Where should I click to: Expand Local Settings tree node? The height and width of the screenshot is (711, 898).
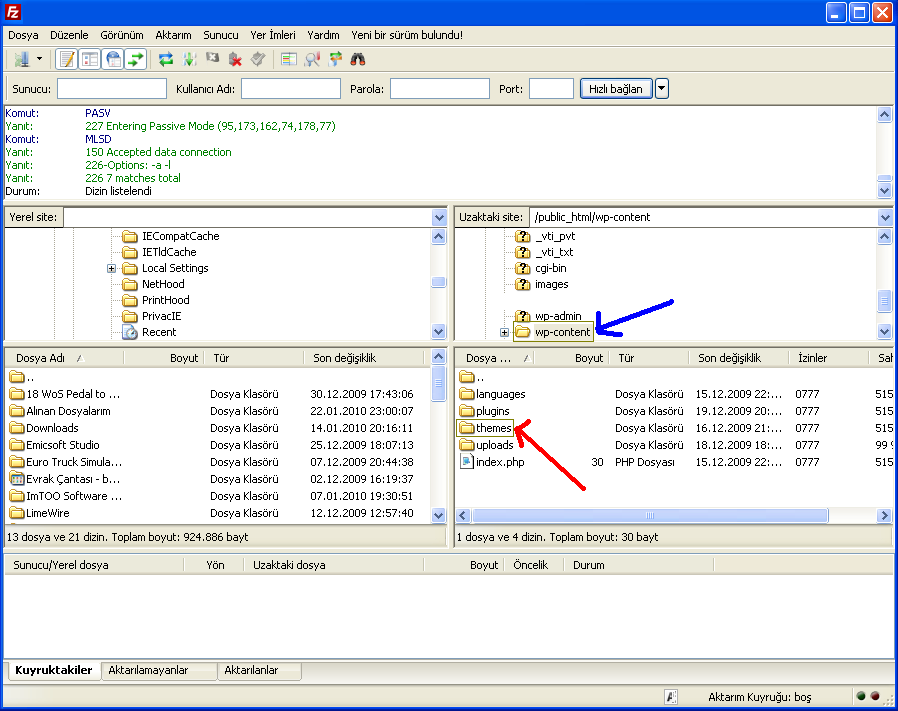click(112, 268)
